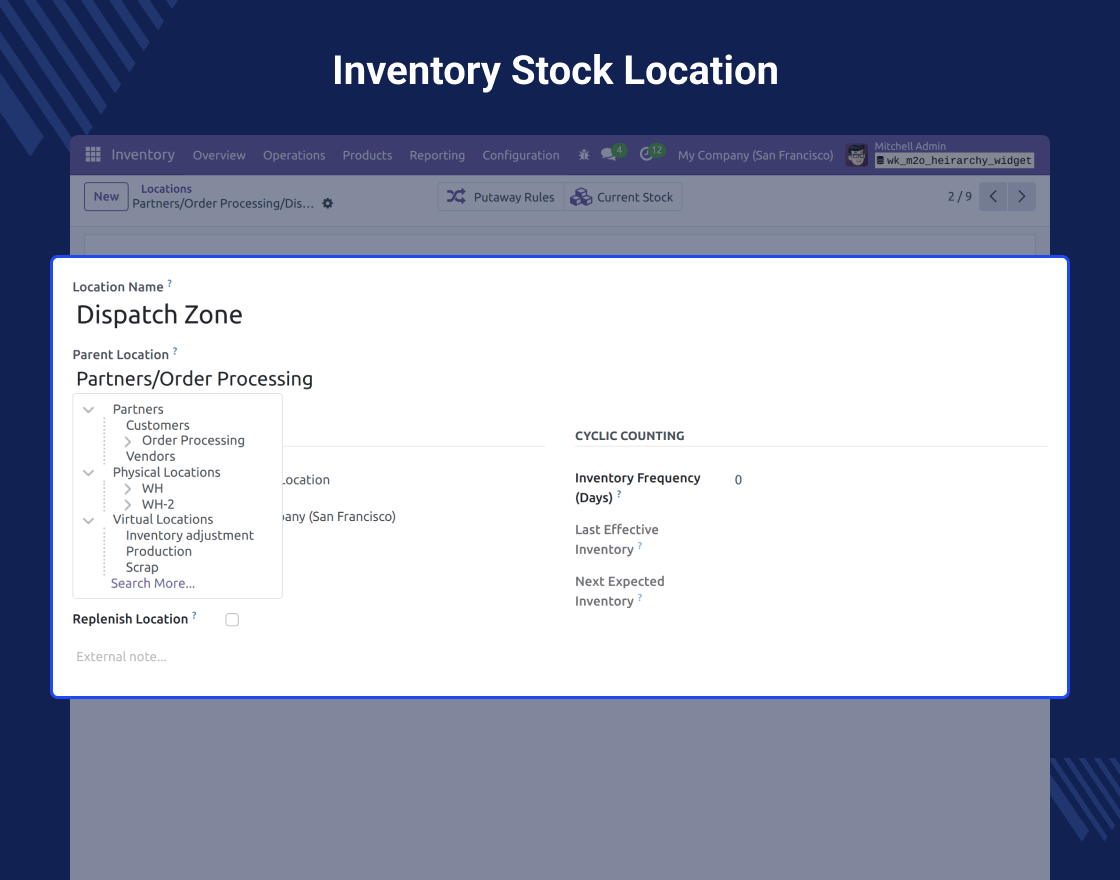1120x880 pixels.
Task: Click the Dispatch Zone name field
Action: 159,314
